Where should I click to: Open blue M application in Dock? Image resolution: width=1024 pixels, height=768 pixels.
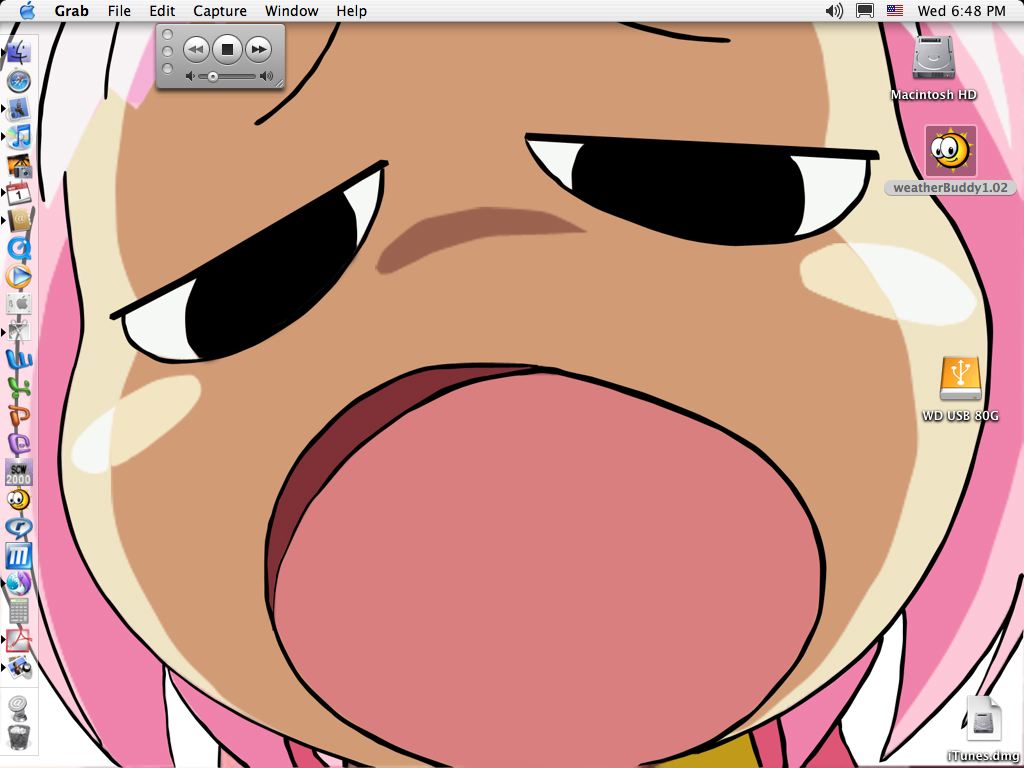(x=18, y=556)
